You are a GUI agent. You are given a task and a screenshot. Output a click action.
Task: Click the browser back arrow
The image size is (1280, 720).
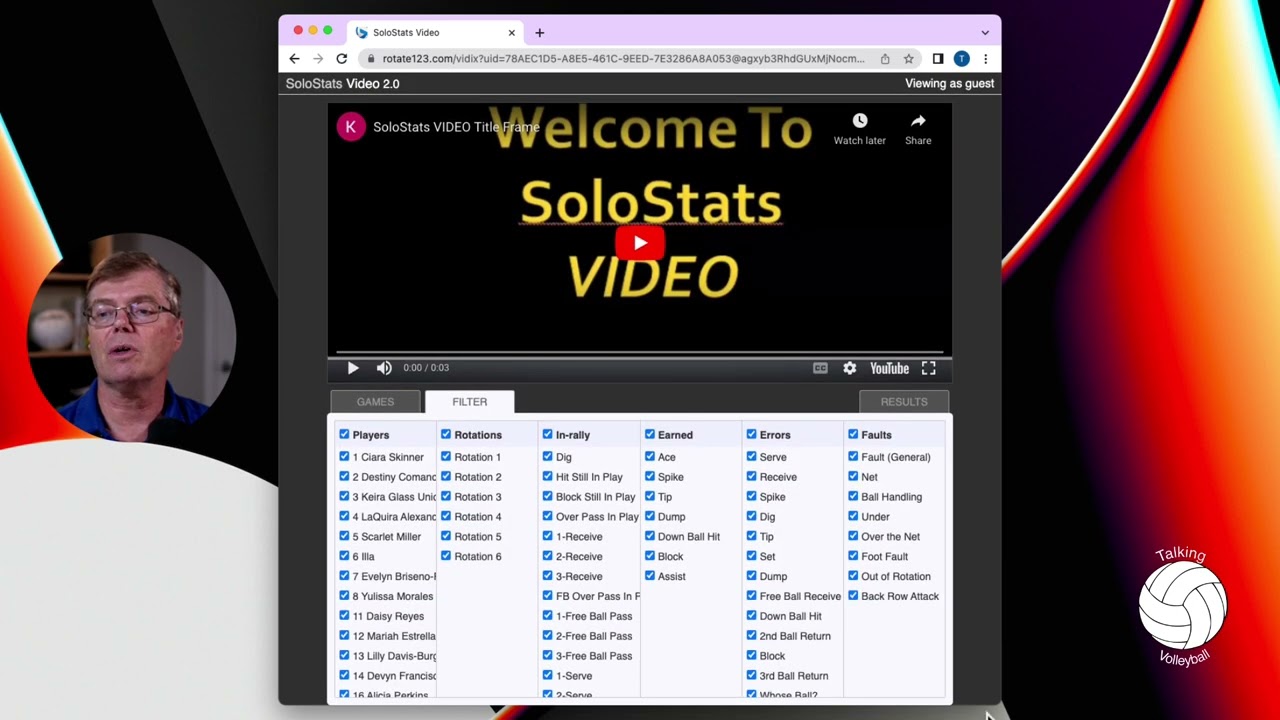[294, 59]
